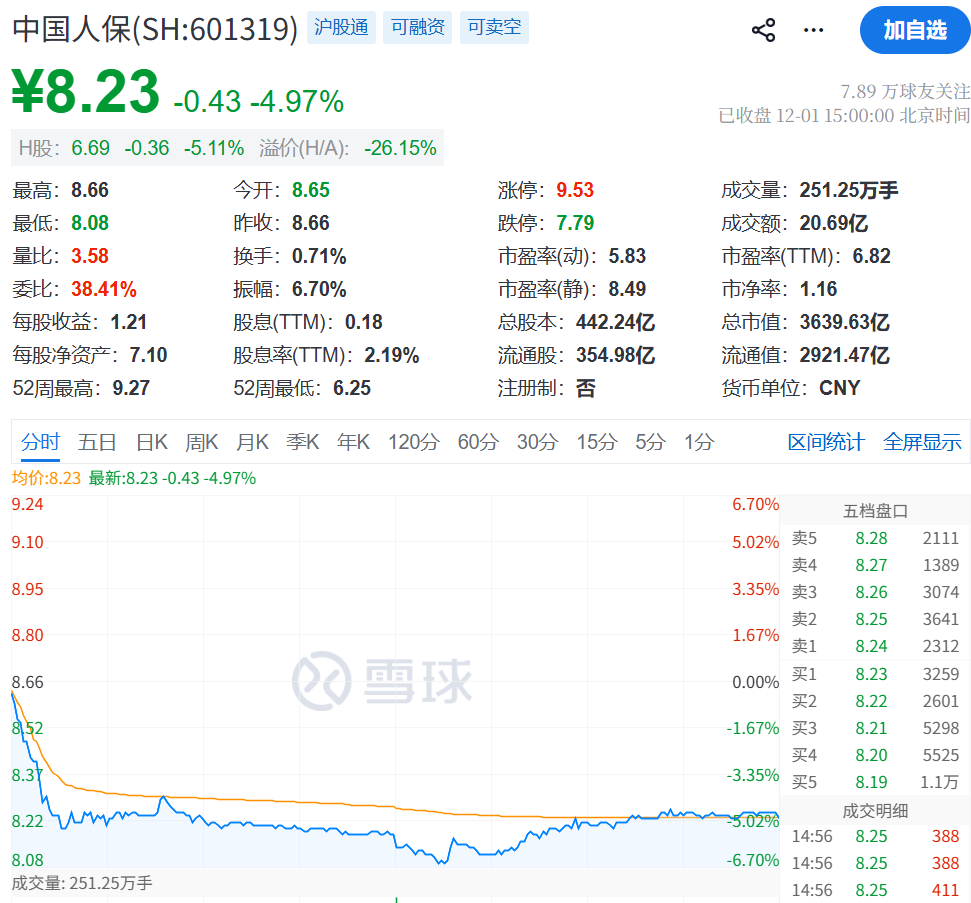Click the 可卖空 badge

[x=493, y=28]
